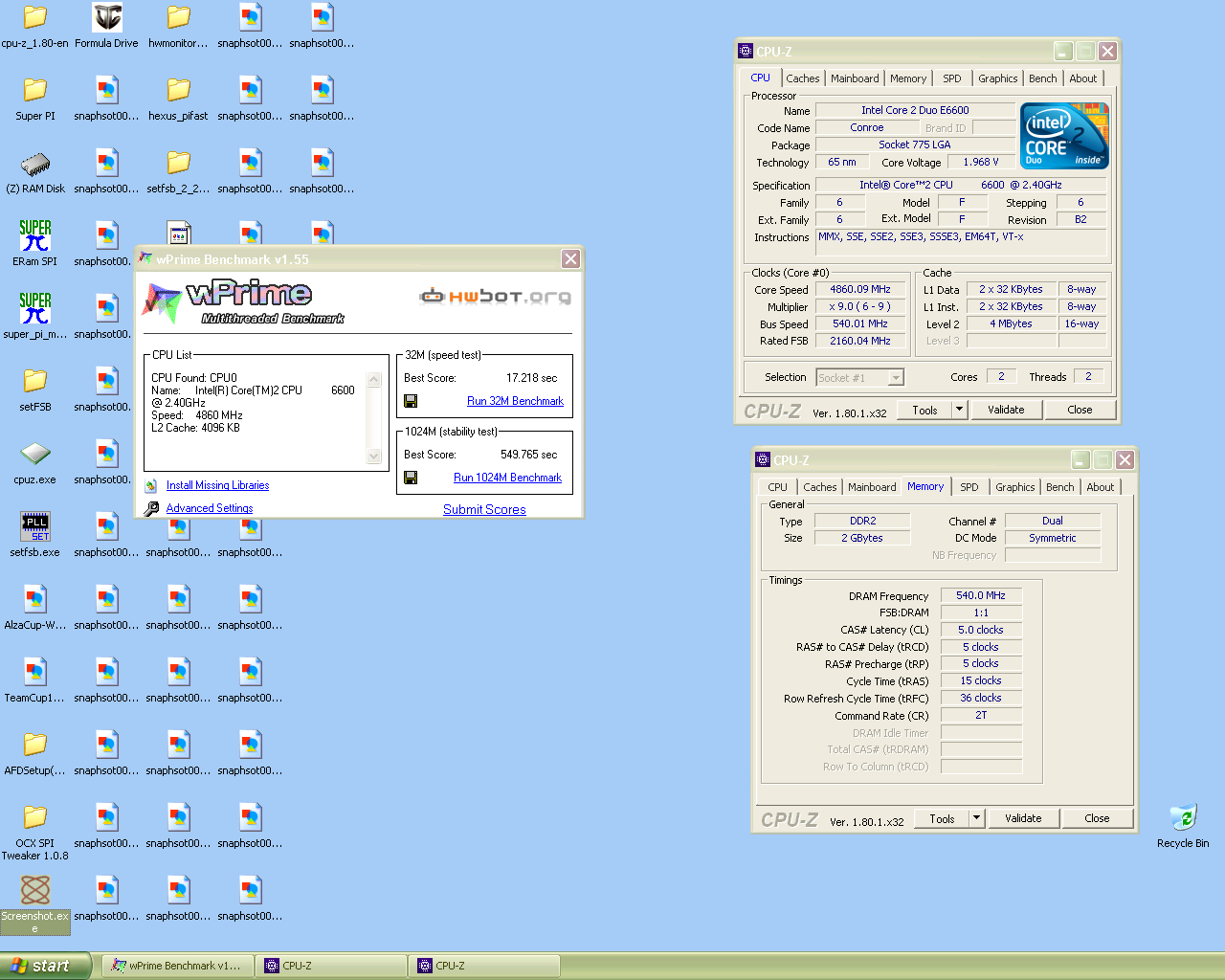The width and height of the screenshot is (1225, 980).
Task: Click the Install Missing Libraries icon
Action: coord(151,485)
